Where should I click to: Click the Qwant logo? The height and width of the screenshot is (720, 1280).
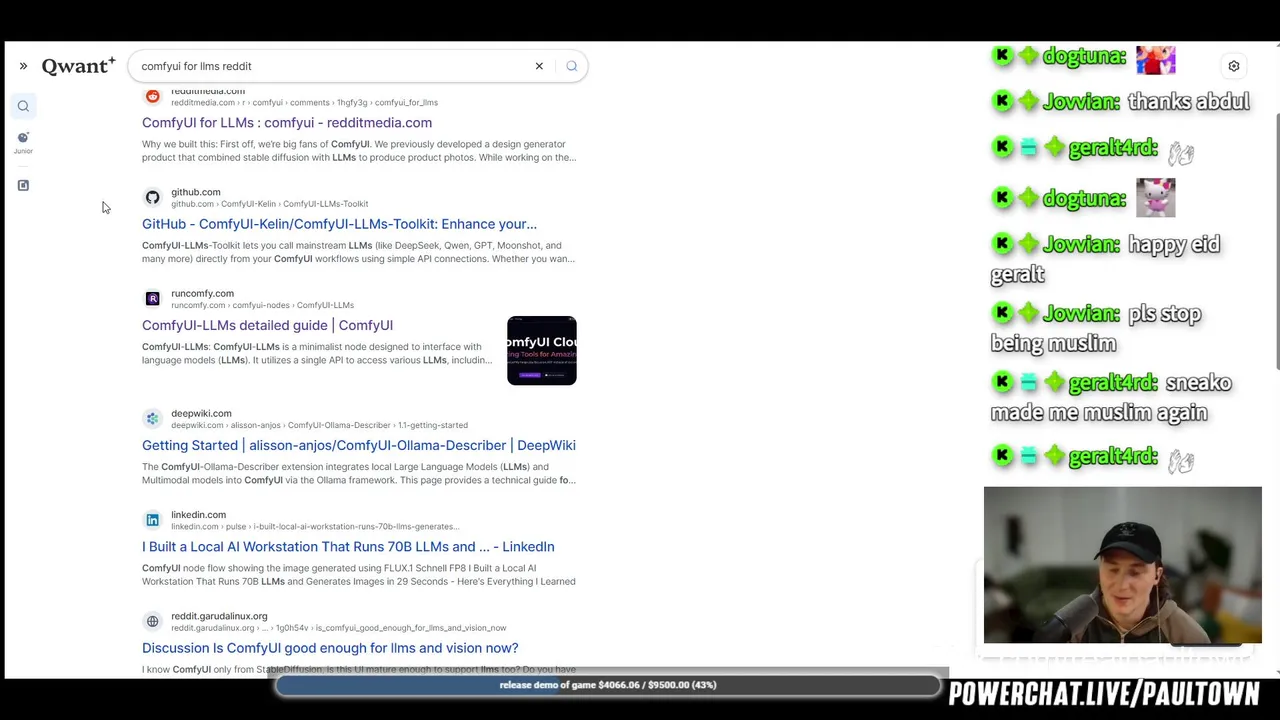[x=78, y=66]
